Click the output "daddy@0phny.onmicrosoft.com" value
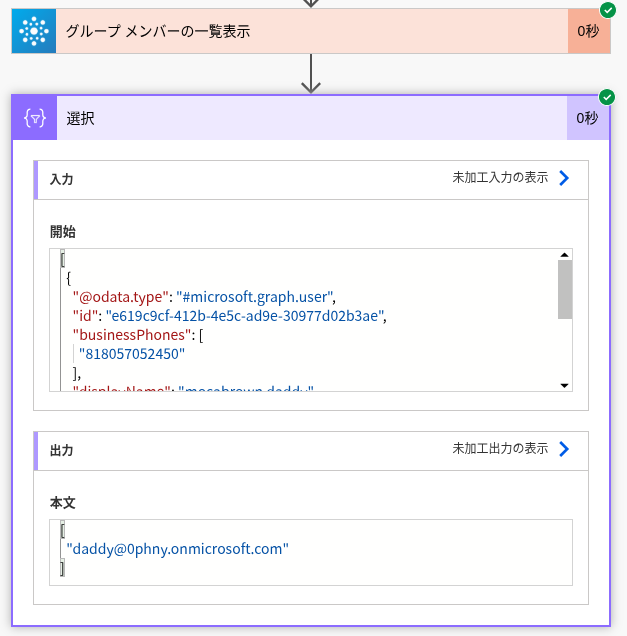Viewport: 627px width, 636px height. (178, 549)
